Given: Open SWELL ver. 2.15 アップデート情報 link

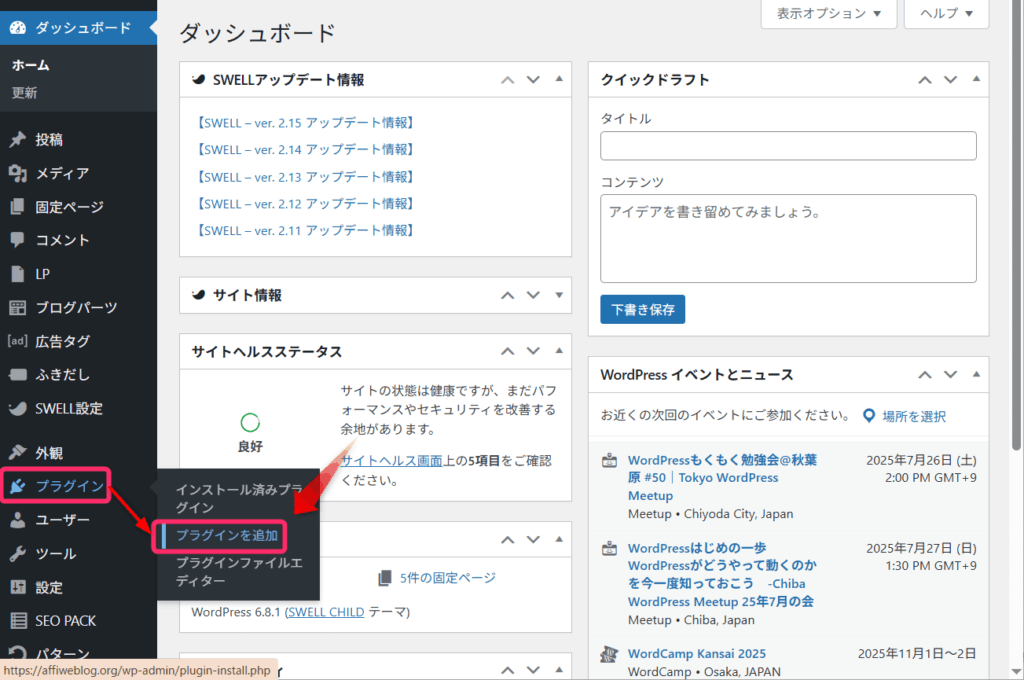Looking at the screenshot, I should [306, 123].
